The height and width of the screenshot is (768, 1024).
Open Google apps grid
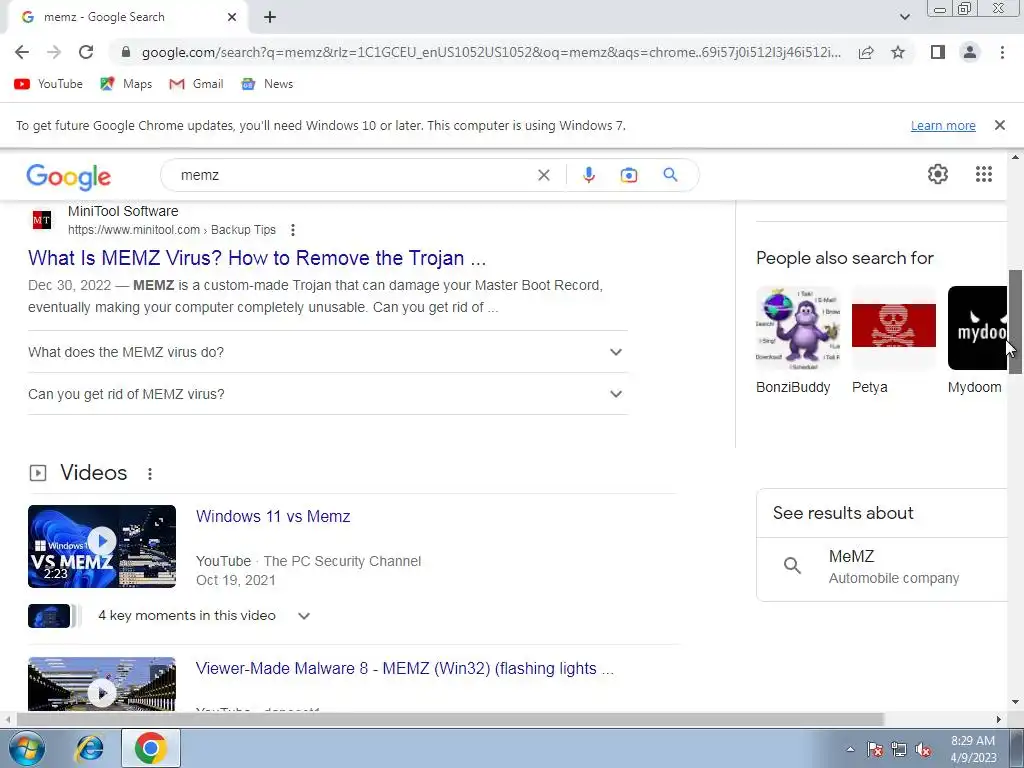point(984,174)
